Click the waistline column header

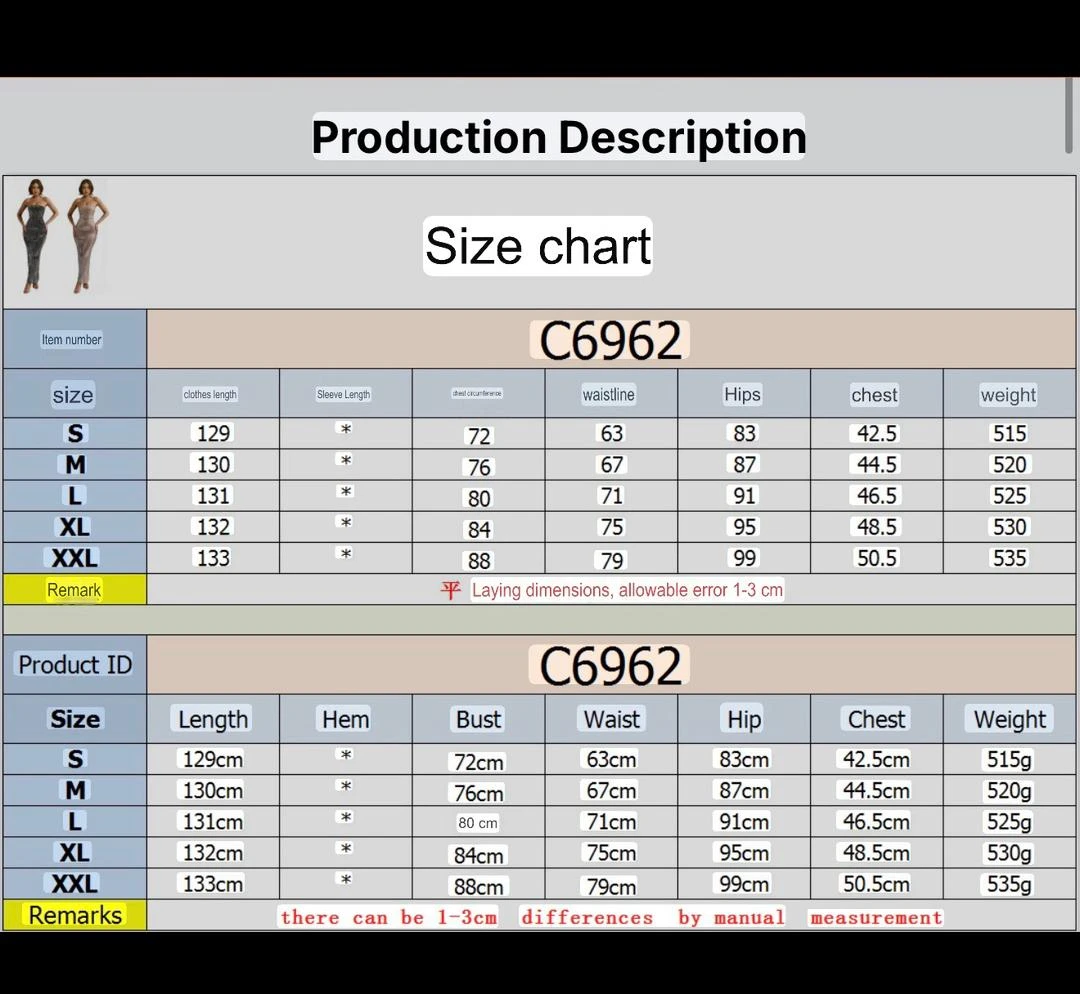pos(608,394)
